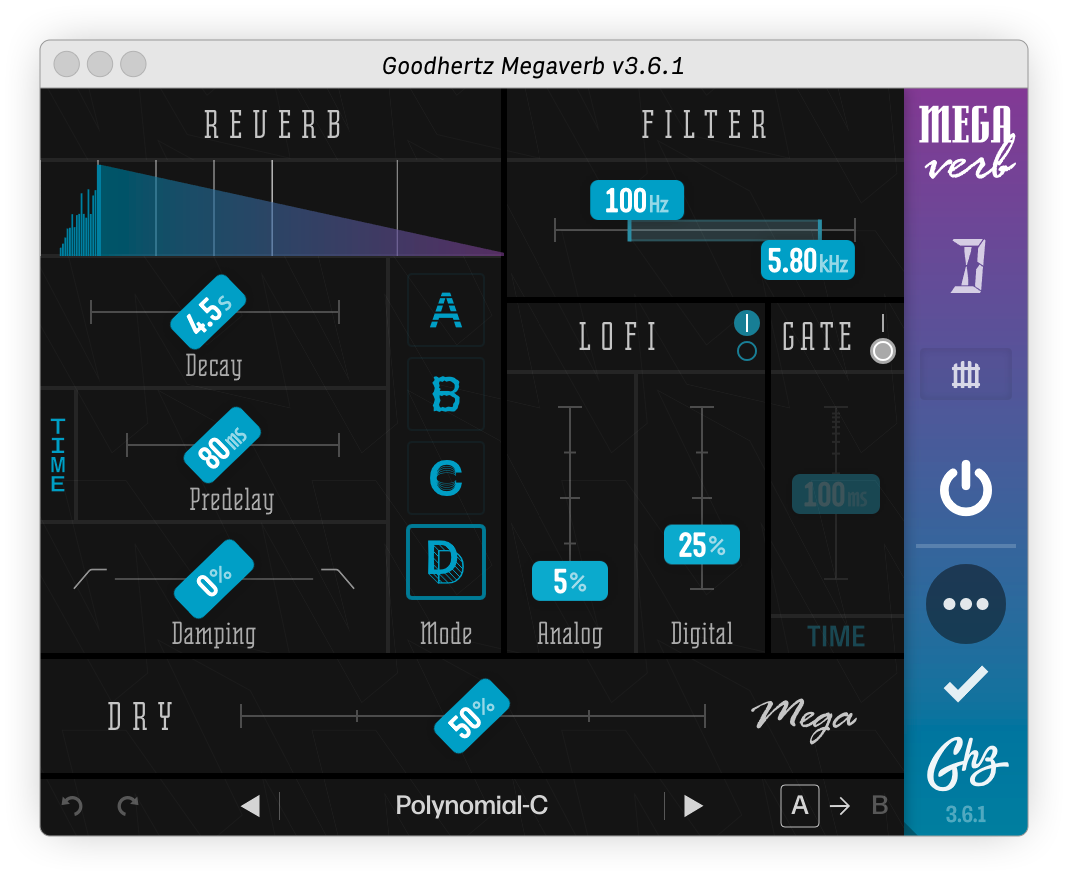Click the Gate 100ms time handle

tap(836, 494)
